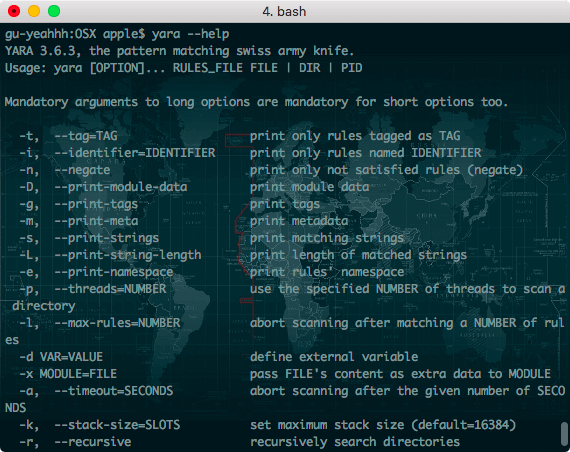Viewport: 570px width, 452px height.
Task: Click the "--max-rules=NUMBER" option
Action: coord(117,323)
